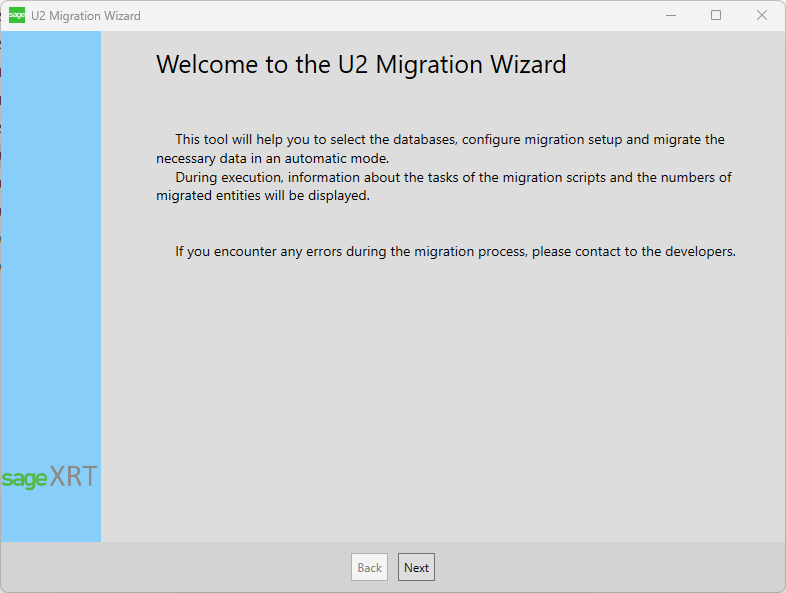
Task: Click empty title bar space before Minimize
Action: click(x=400, y=15)
